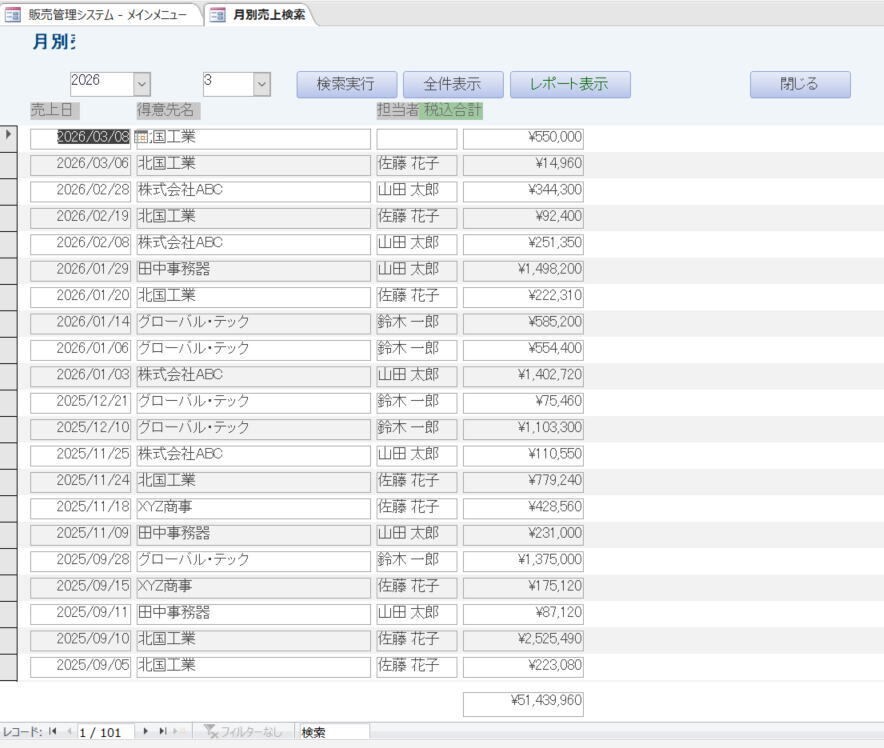Select グローバル・テック in the 2025/12/21 row
Viewport: 884px width, 748px height.
tap(254, 403)
